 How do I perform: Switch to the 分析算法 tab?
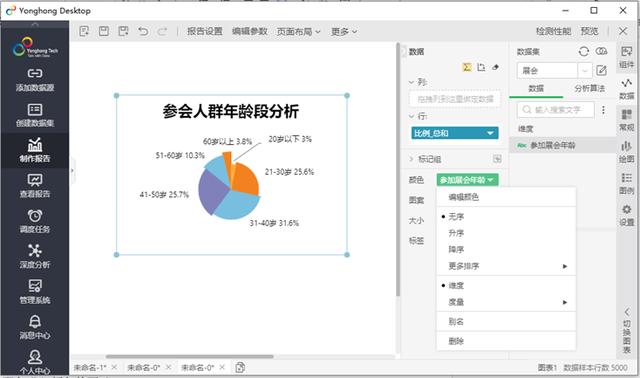589,88
